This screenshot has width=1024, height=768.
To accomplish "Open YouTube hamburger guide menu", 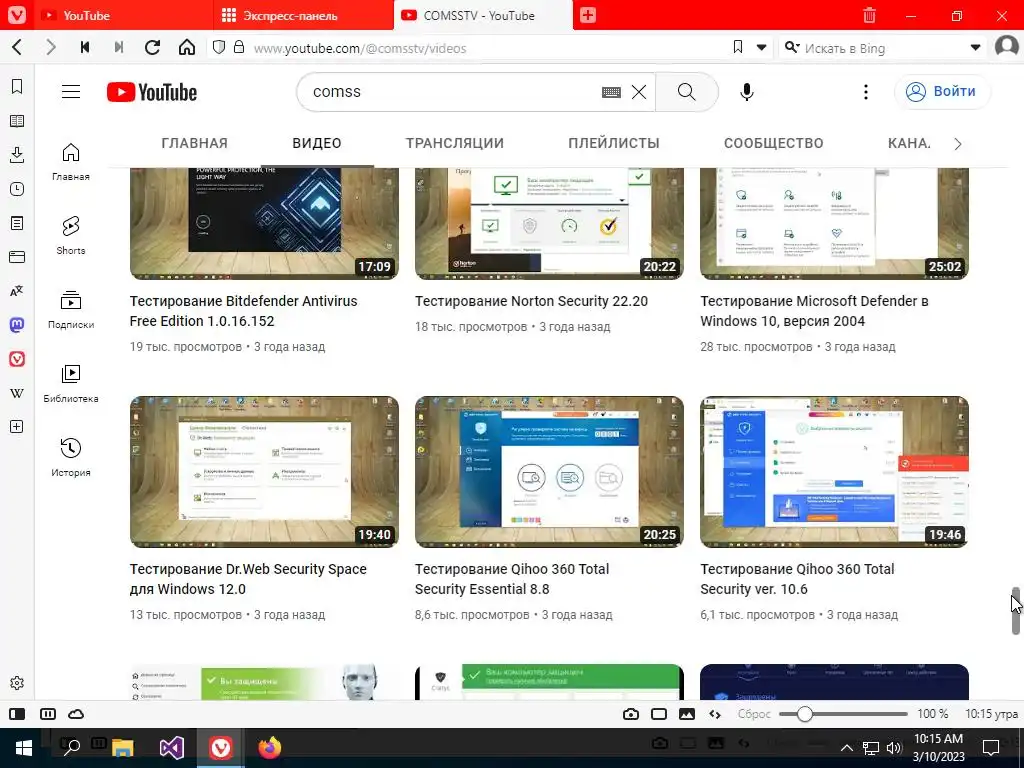I will coord(71,91).
